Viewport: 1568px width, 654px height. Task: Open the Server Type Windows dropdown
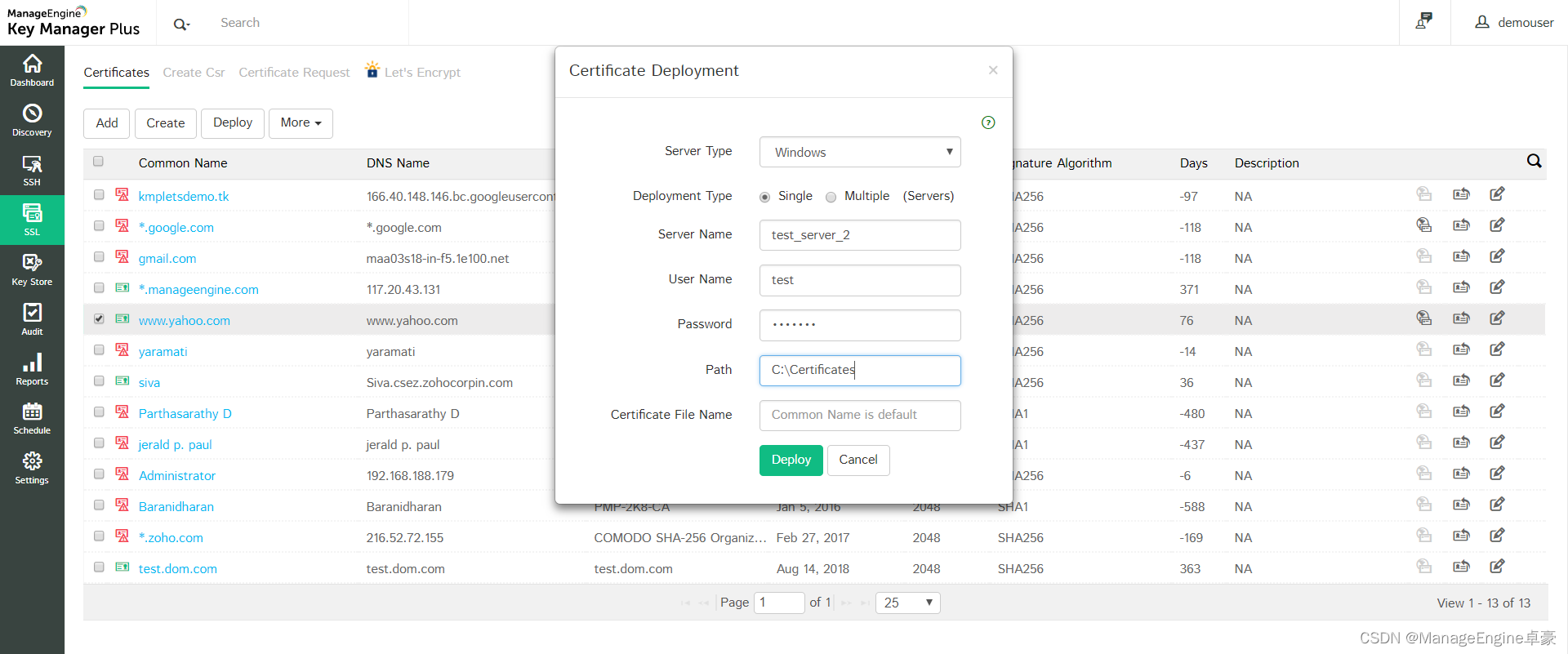coord(860,152)
